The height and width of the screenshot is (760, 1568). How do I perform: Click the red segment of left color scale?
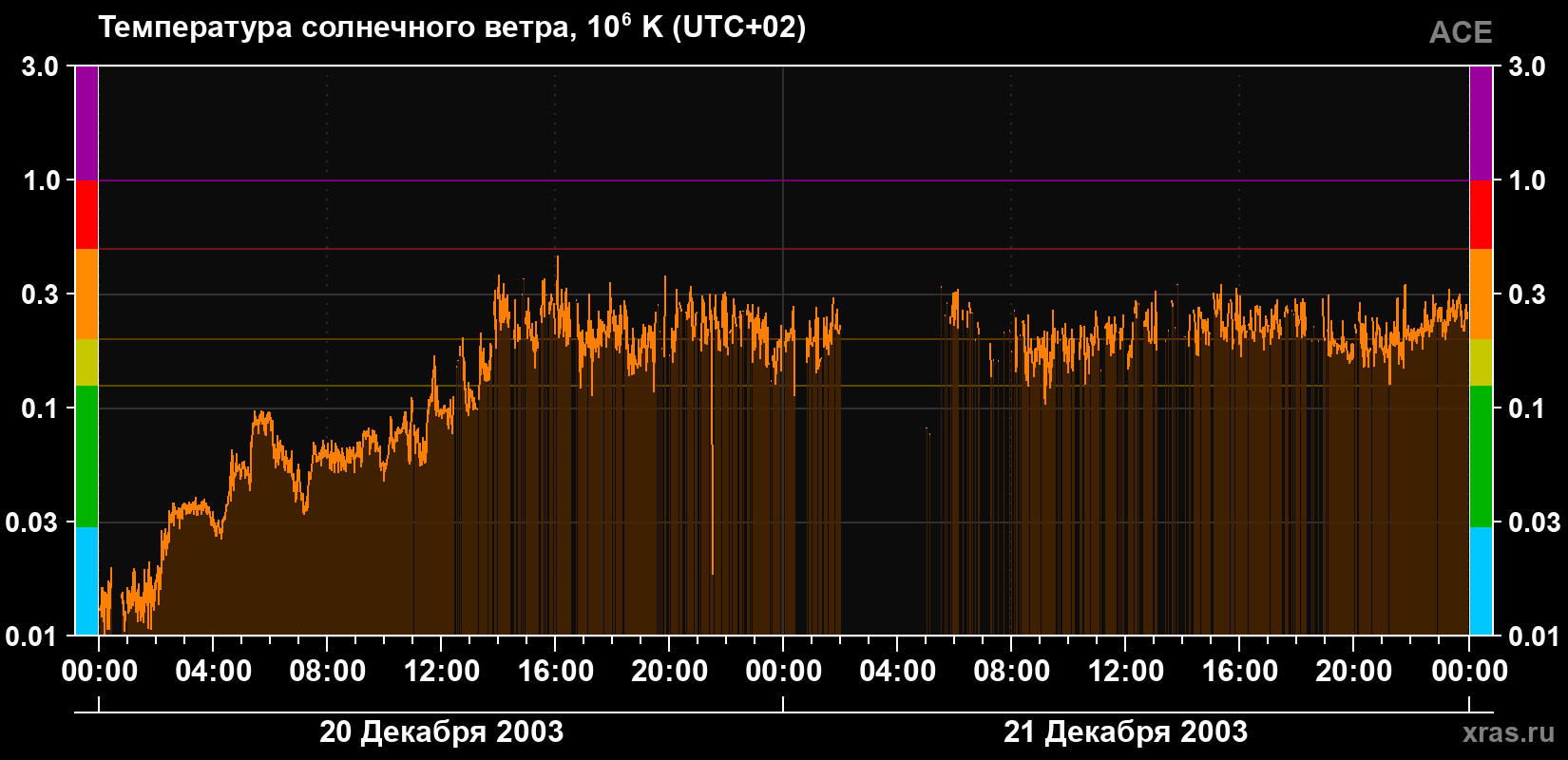click(86, 215)
